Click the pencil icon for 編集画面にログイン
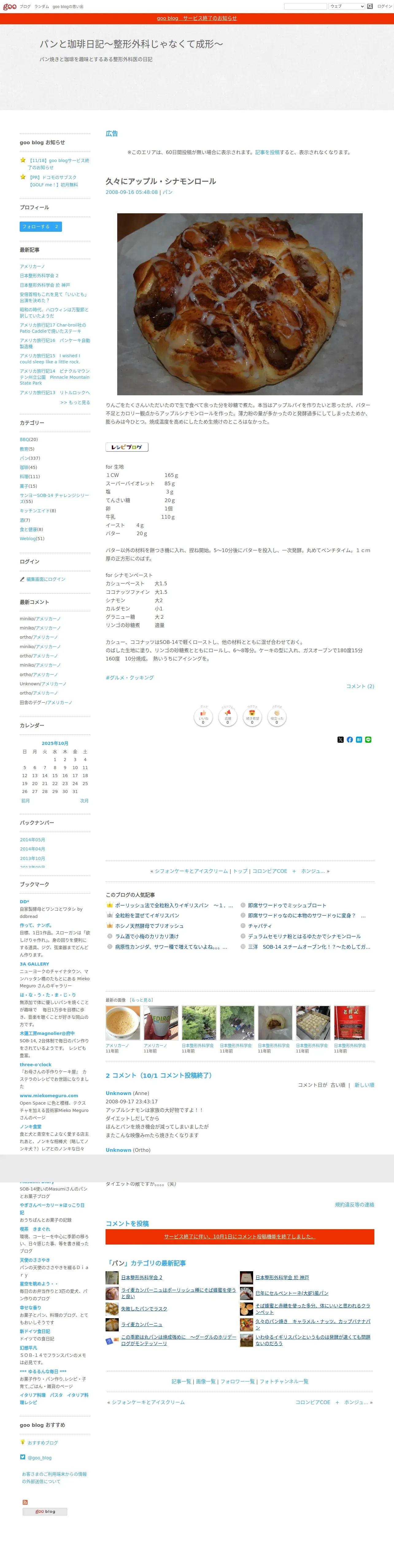394x1568 pixels. (22, 579)
